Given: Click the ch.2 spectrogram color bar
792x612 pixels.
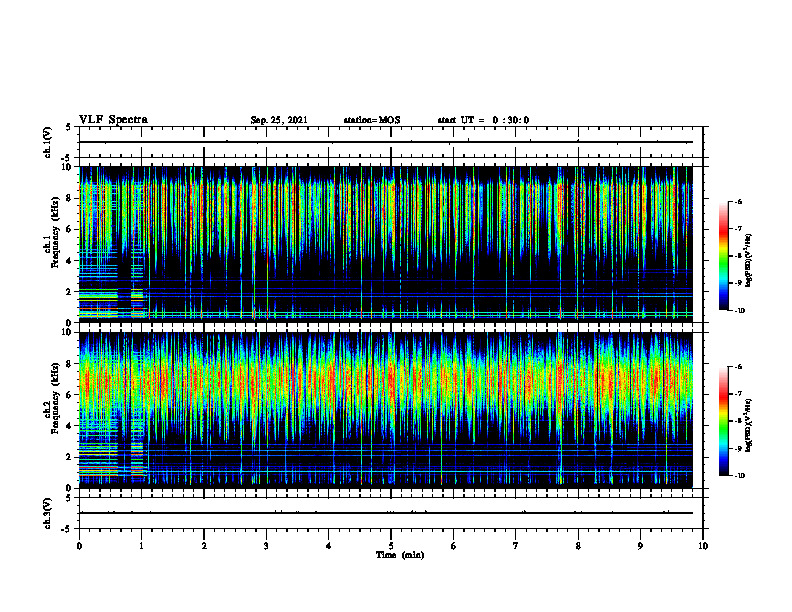Looking at the screenshot, I should click(724, 421).
